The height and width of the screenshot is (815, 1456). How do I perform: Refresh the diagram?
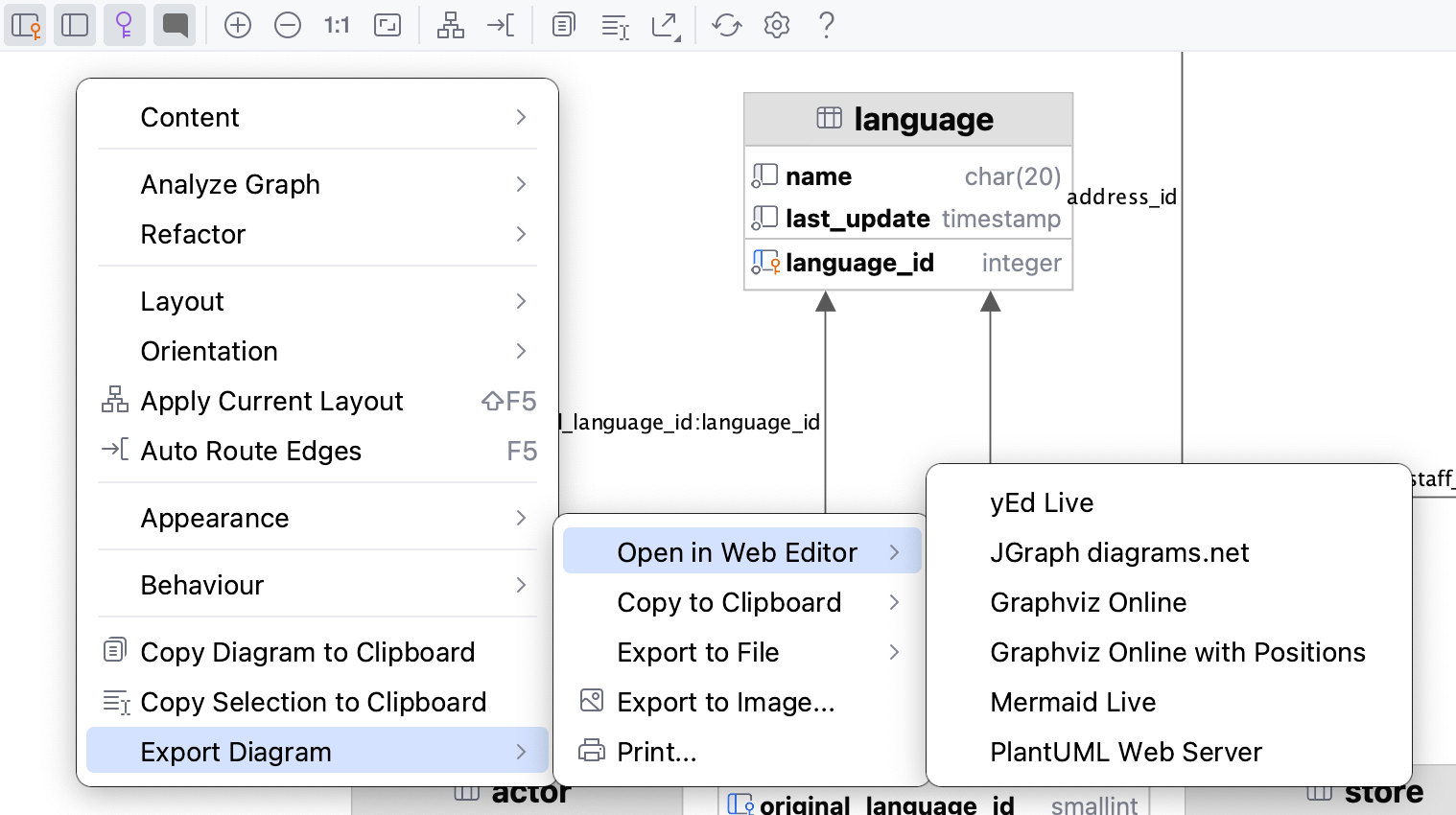click(726, 25)
